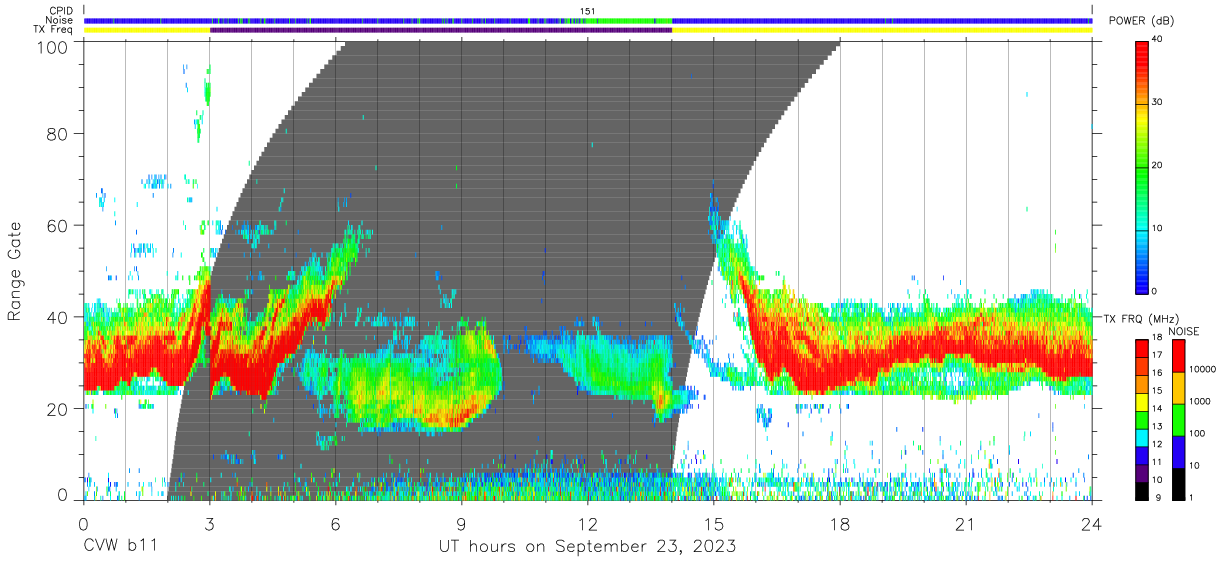Click the 40 label on the power scale

(1159, 40)
